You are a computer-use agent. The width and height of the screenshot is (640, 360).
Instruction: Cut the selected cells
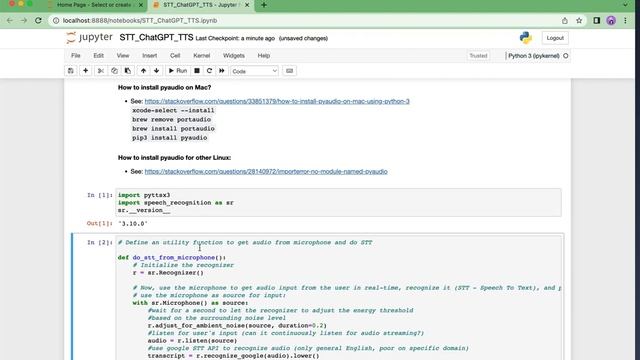pyautogui.click(x=100, y=71)
